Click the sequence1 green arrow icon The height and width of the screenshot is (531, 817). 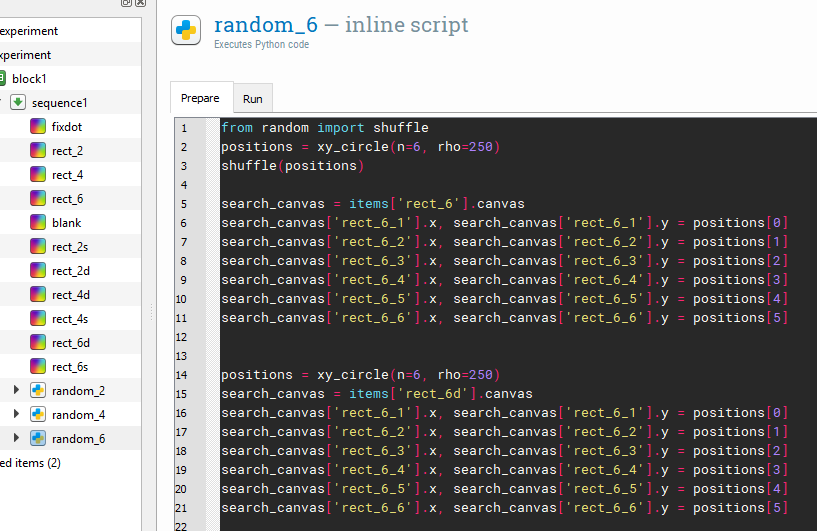click(x=18, y=102)
